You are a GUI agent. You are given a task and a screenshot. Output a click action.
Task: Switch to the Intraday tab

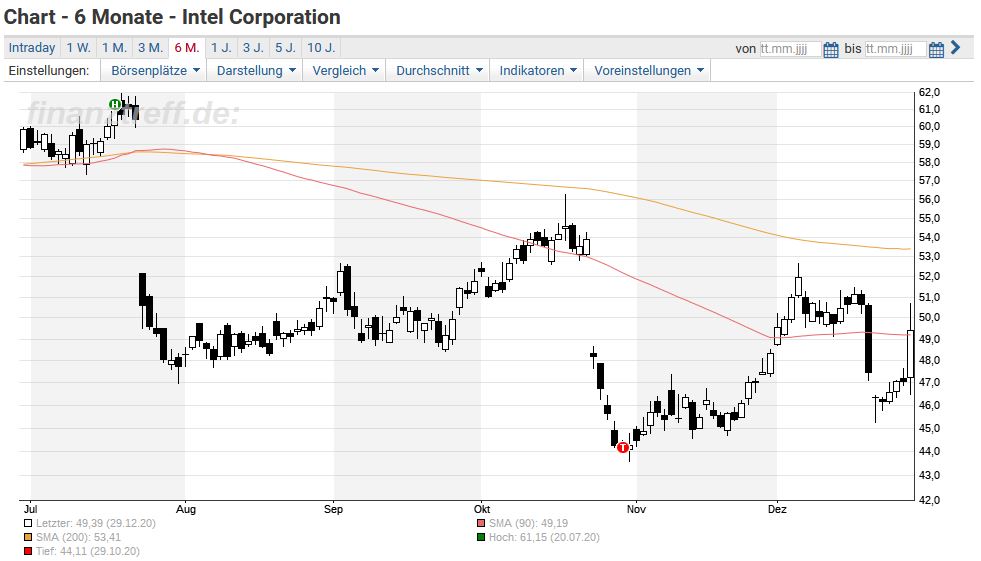pyautogui.click(x=32, y=48)
